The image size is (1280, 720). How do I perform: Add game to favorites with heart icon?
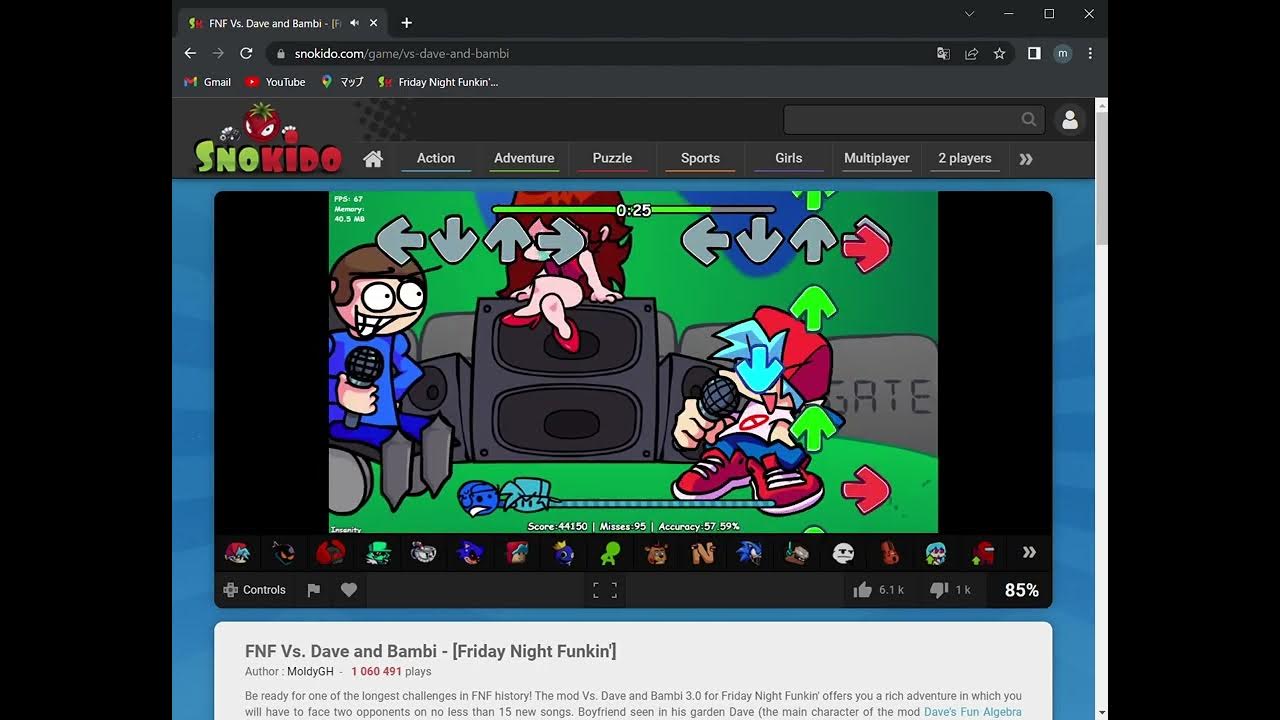[349, 590]
